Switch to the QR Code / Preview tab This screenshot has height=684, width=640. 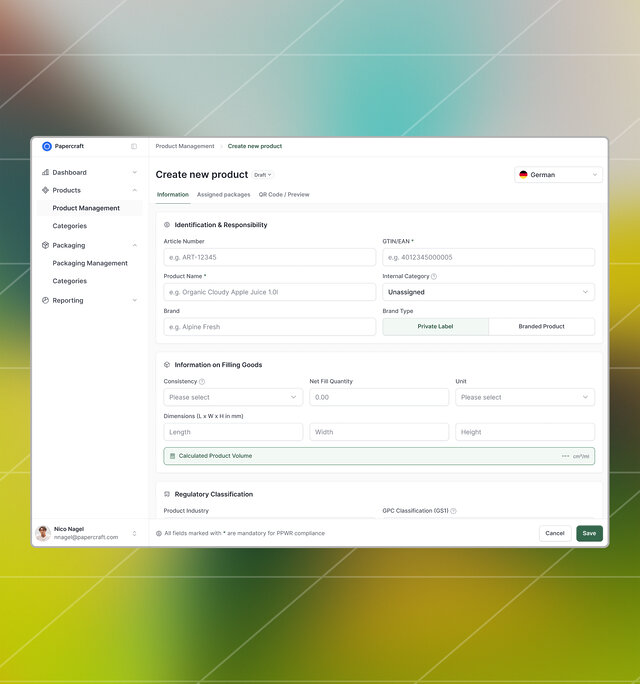point(284,195)
